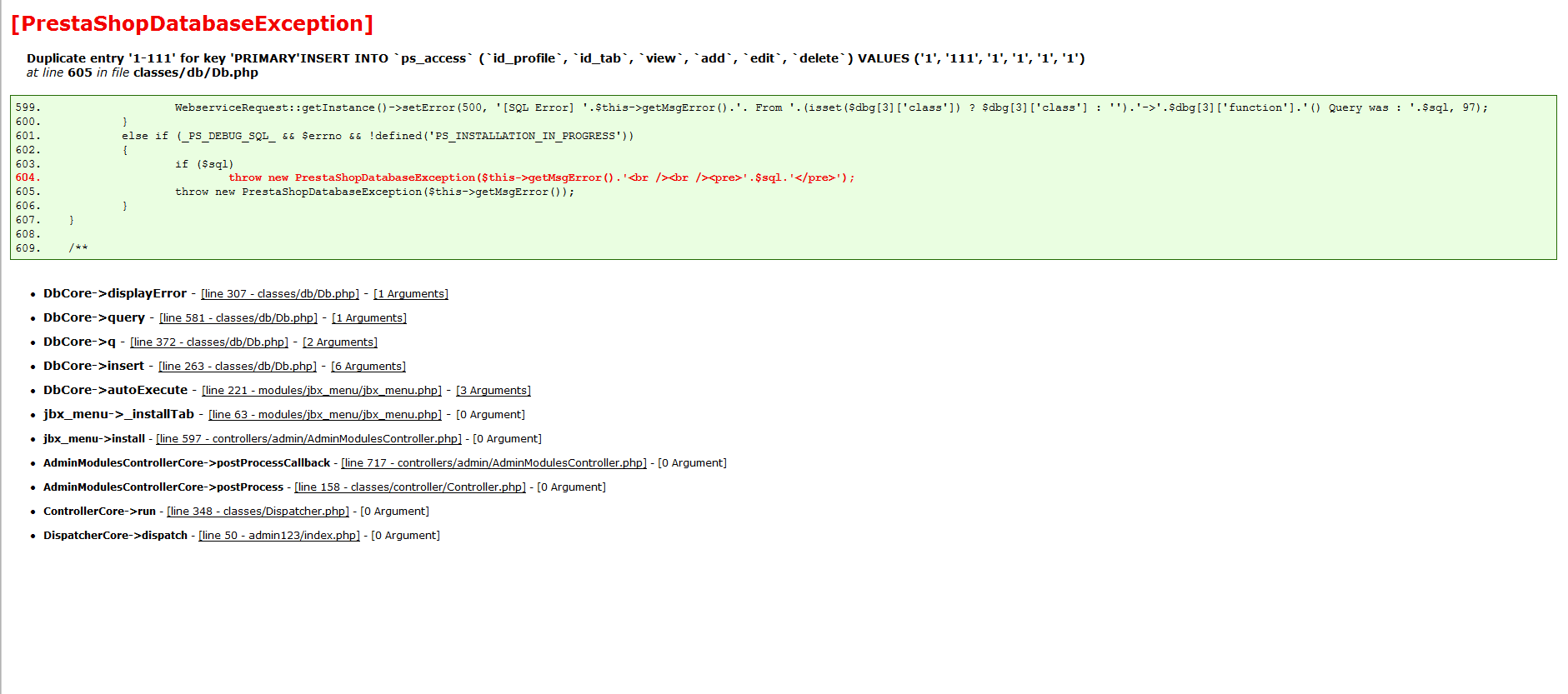
Task: Click code line 603 'if ($sql)'
Action: tap(204, 164)
